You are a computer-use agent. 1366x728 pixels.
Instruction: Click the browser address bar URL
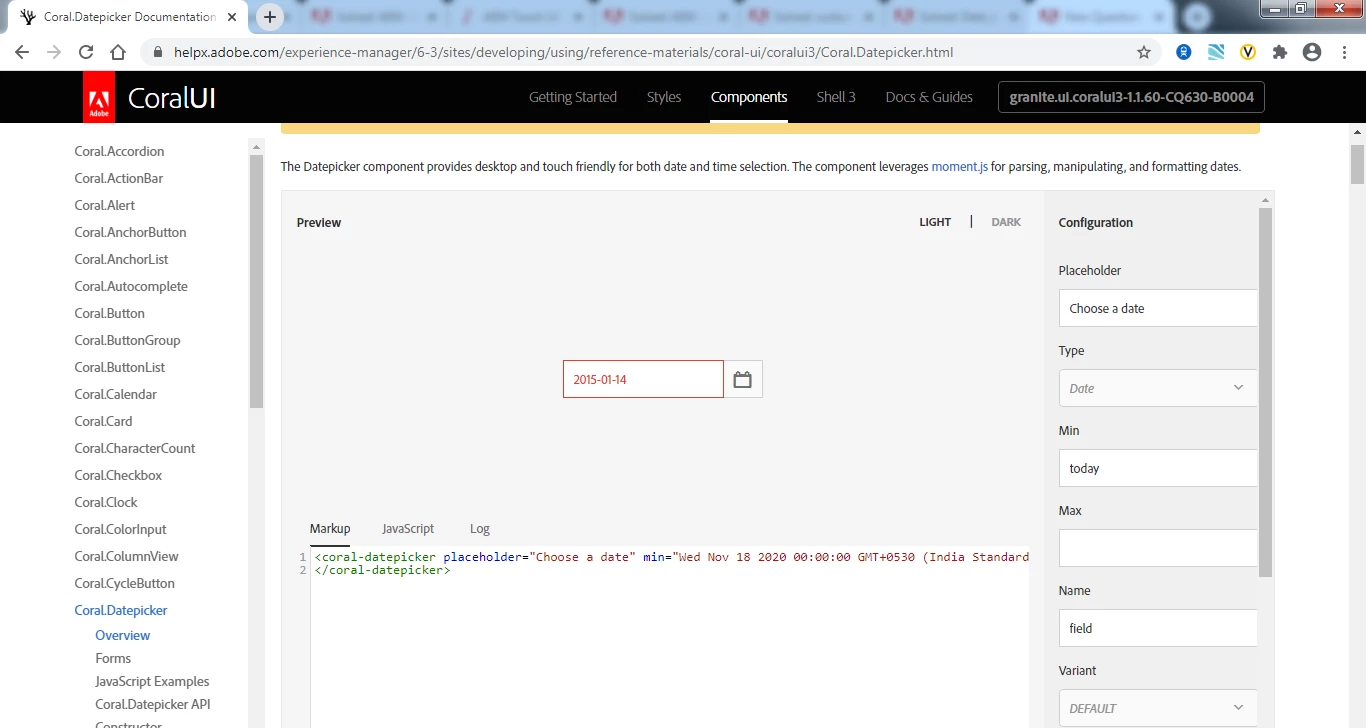(566, 53)
